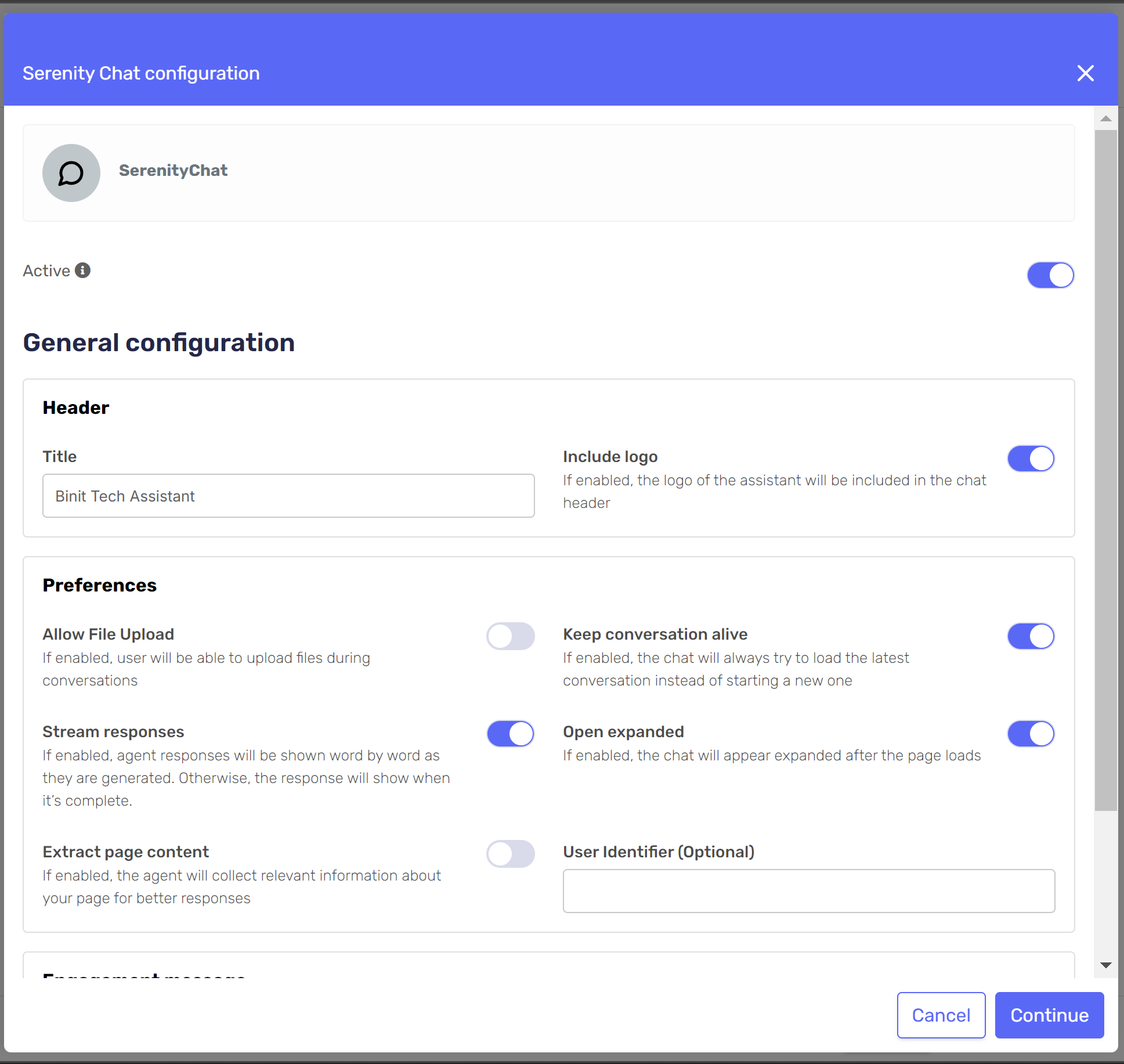Click the scrollbar up arrow

pyautogui.click(x=1106, y=118)
